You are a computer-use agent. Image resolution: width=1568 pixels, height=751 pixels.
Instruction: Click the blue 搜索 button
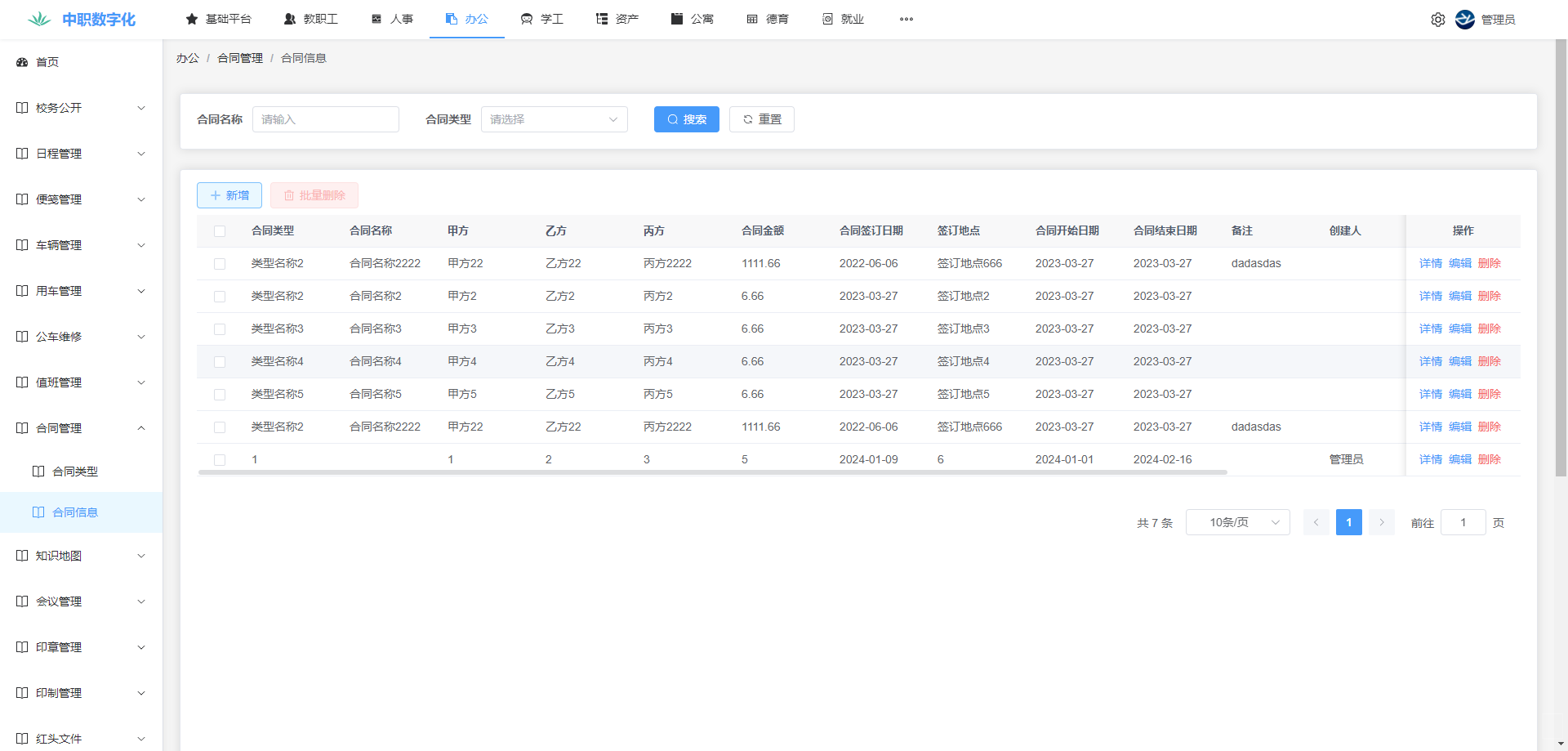686,119
